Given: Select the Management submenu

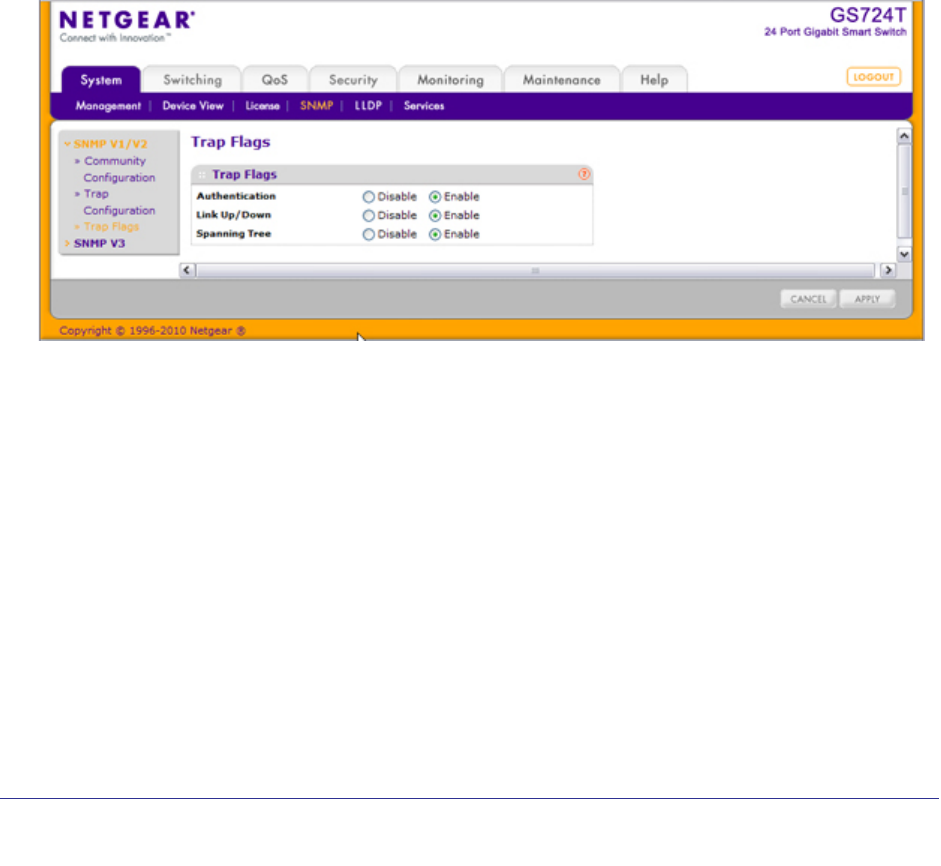Looking at the screenshot, I should point(108,106).
